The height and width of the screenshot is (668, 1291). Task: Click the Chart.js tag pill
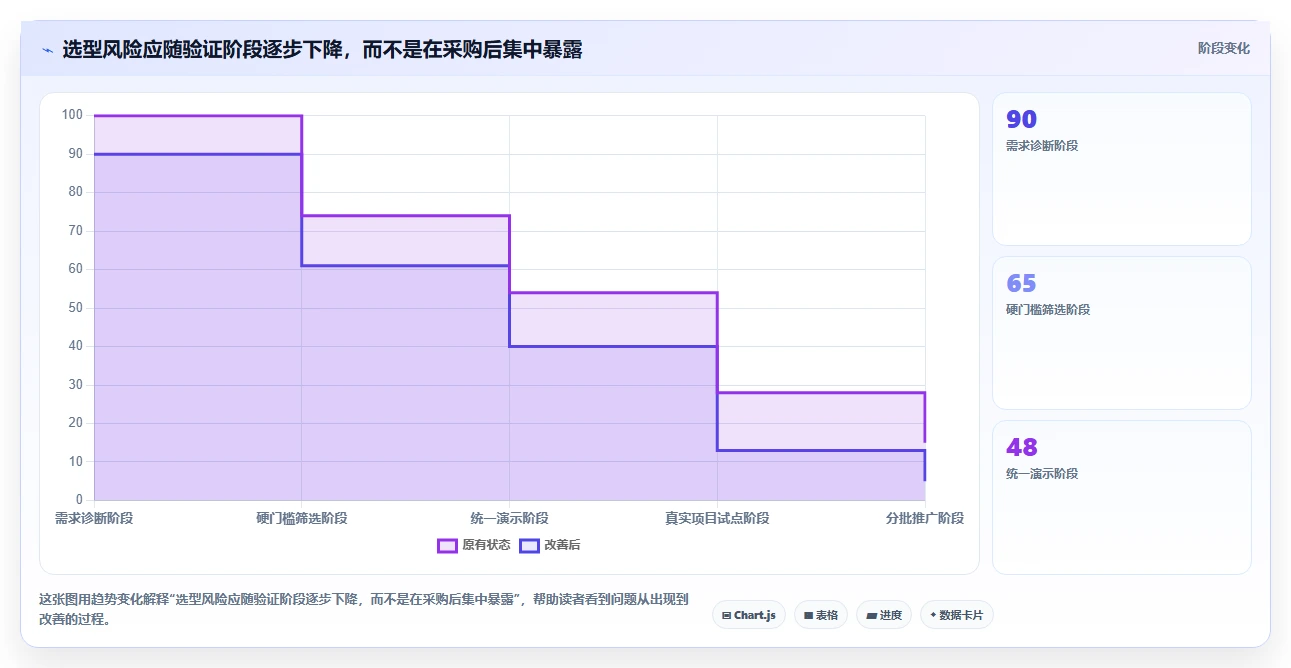pos(749,615)
